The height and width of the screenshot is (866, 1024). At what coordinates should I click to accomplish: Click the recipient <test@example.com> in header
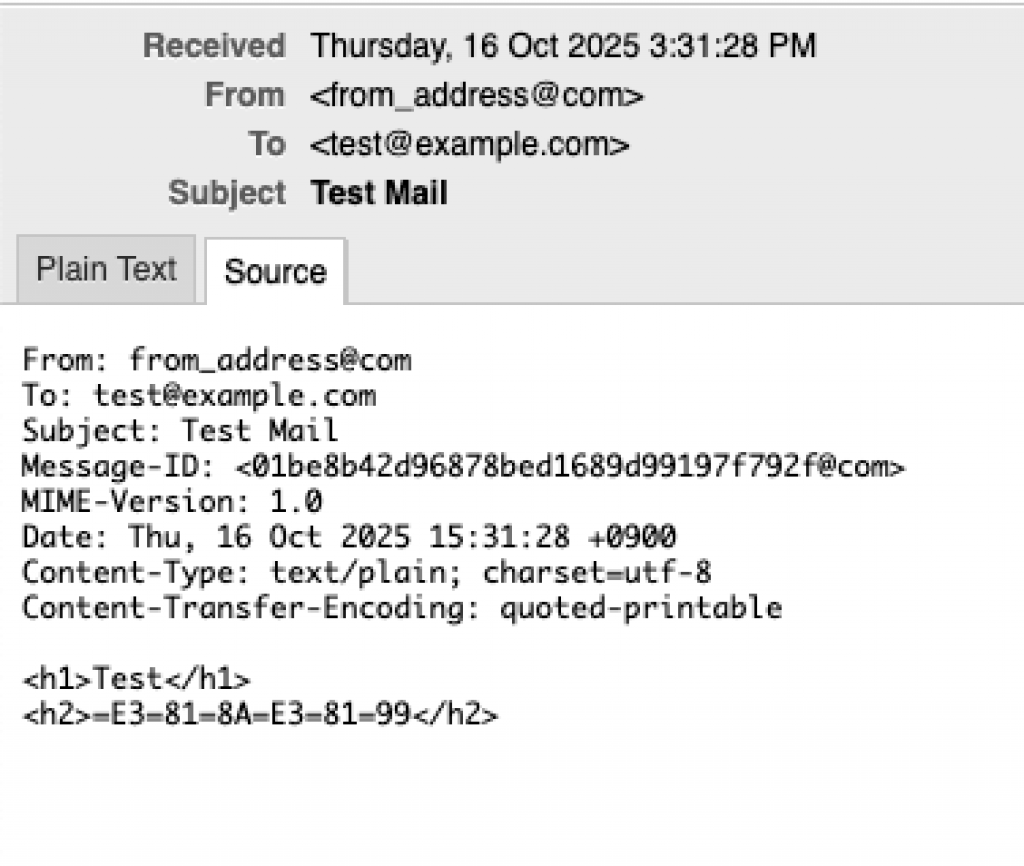(469, 144)
